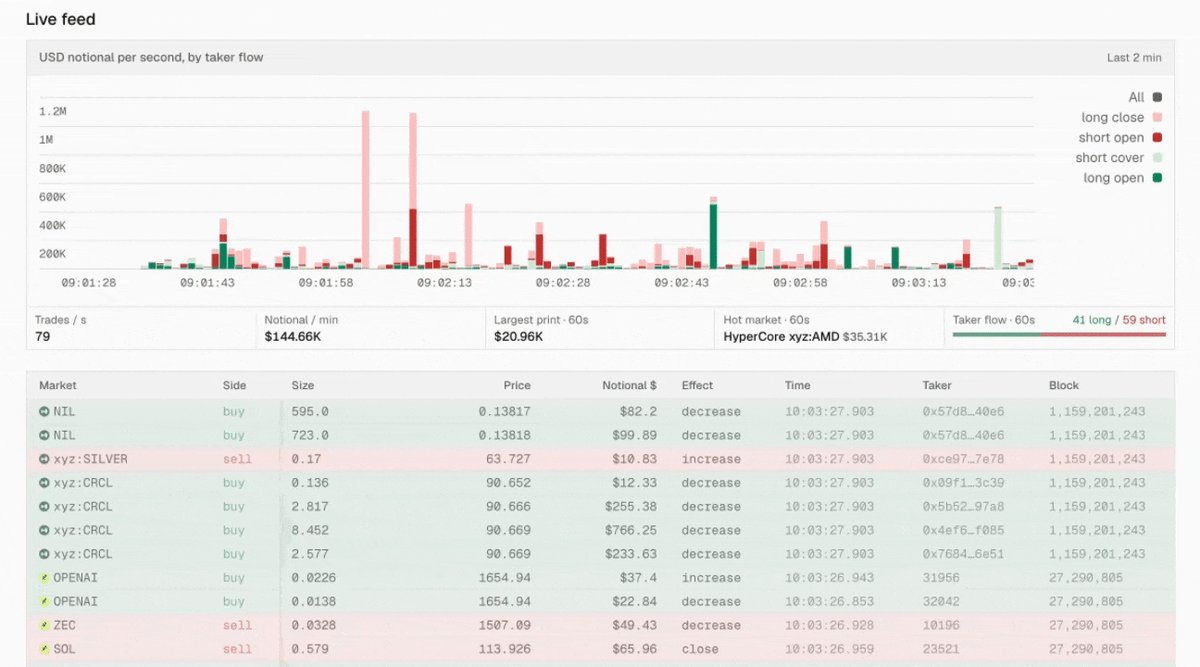Toggle the short open legend series

click(1120, 138)
